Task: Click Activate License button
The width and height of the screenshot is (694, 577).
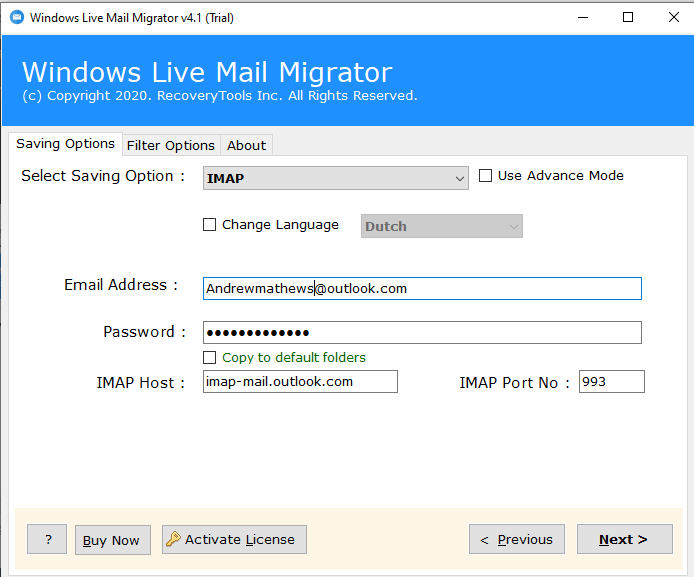Action: [x=234, y=539]
